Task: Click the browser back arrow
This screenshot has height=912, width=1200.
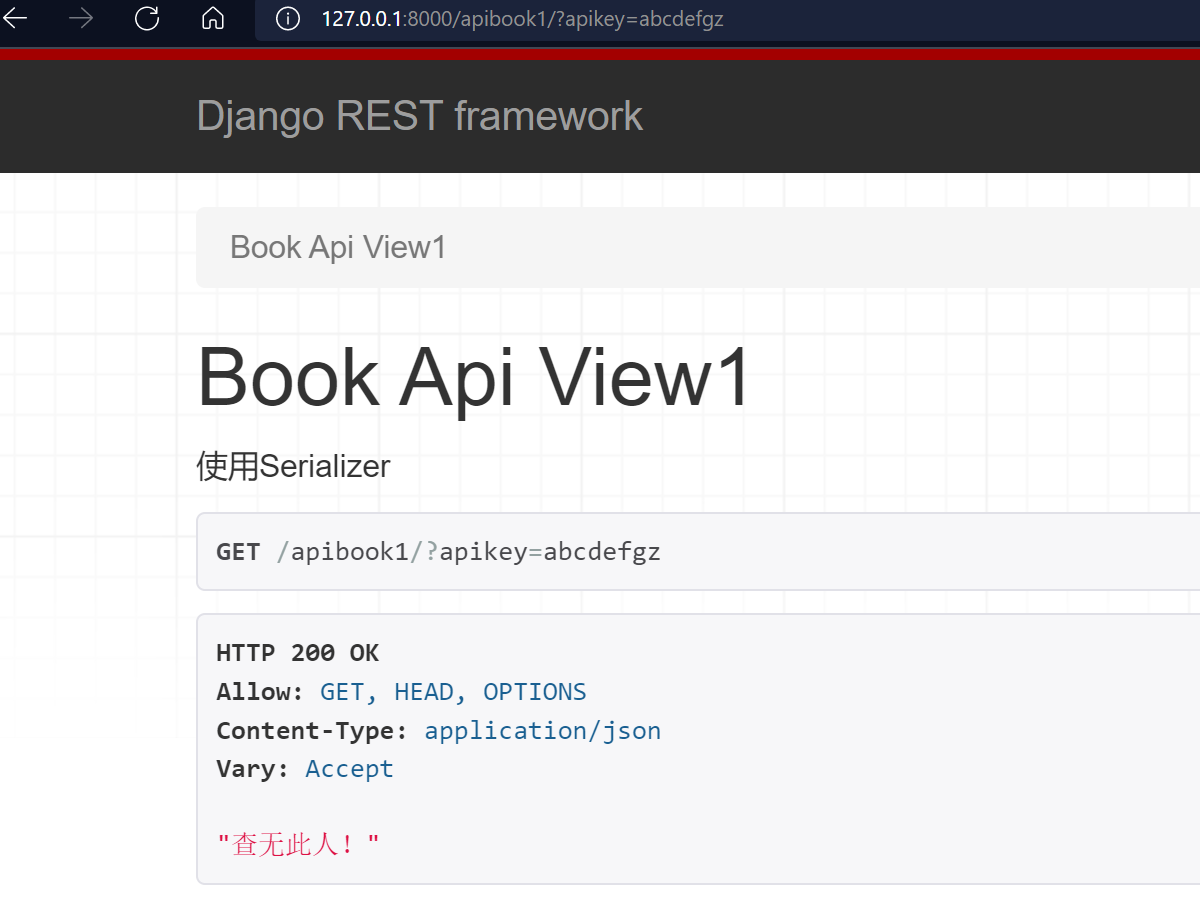Action: [x=14, y=19]
